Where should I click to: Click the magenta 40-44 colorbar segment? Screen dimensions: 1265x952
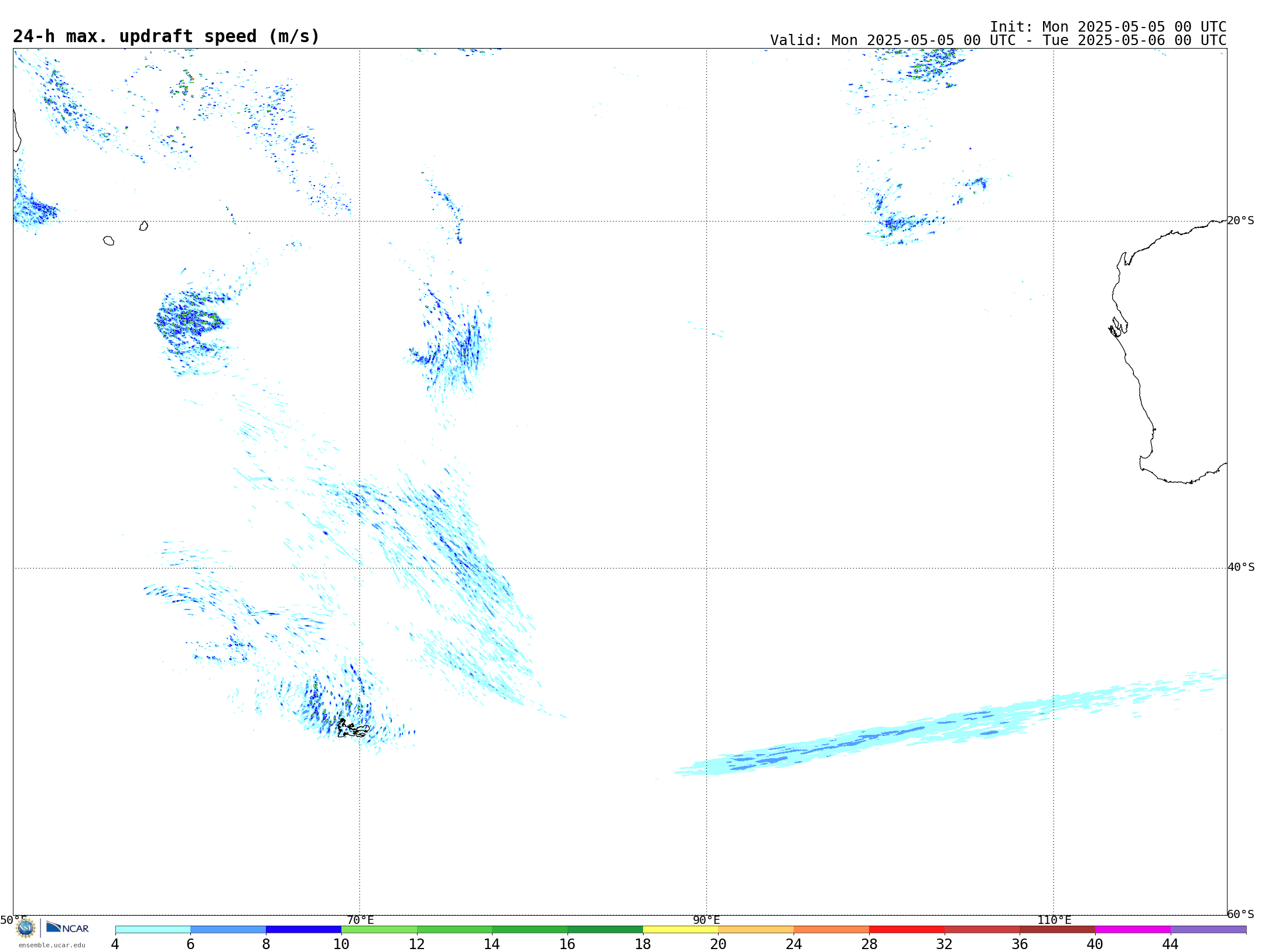1133,929
